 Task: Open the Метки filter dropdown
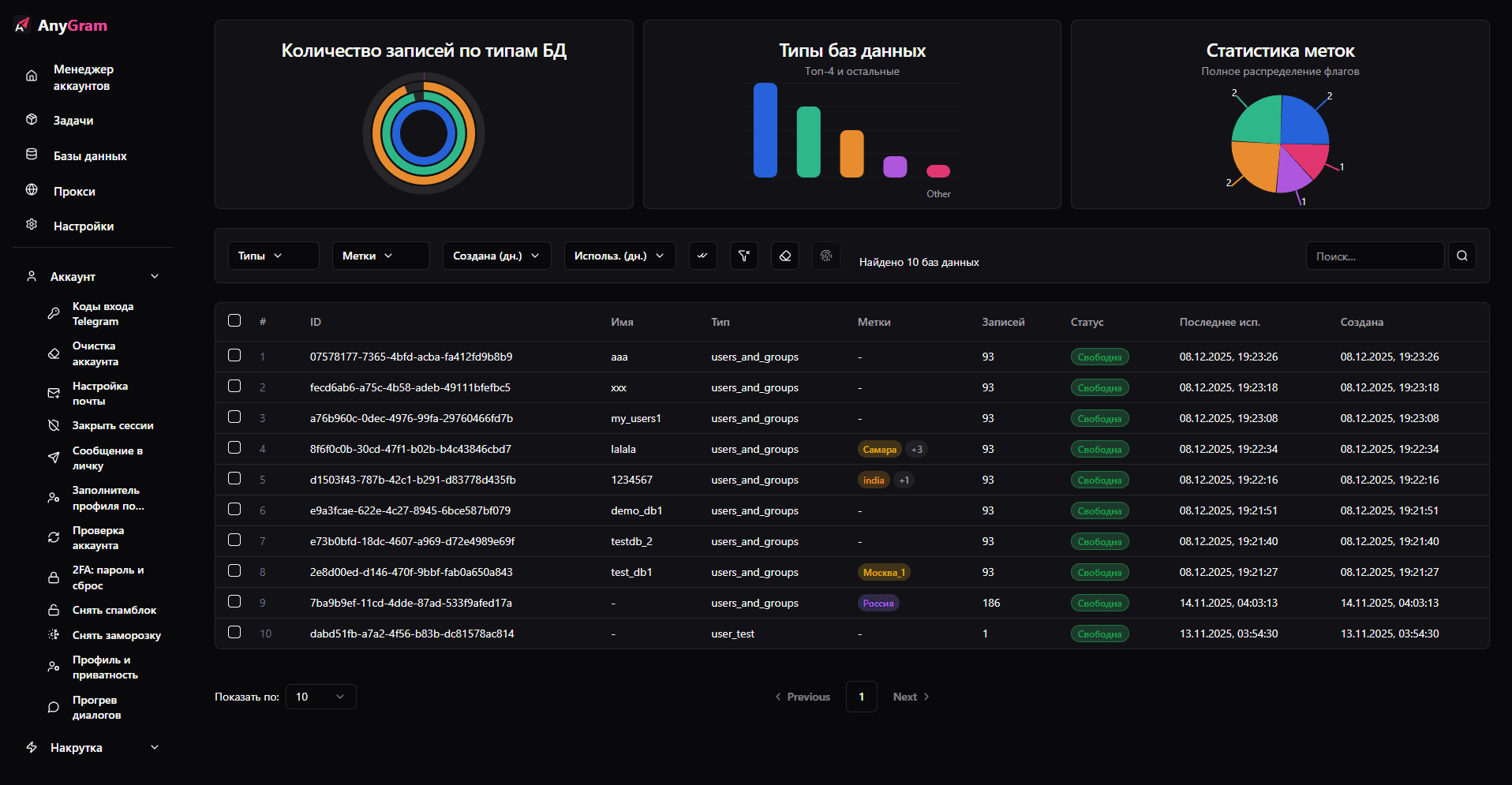click(x=380, y=256)
